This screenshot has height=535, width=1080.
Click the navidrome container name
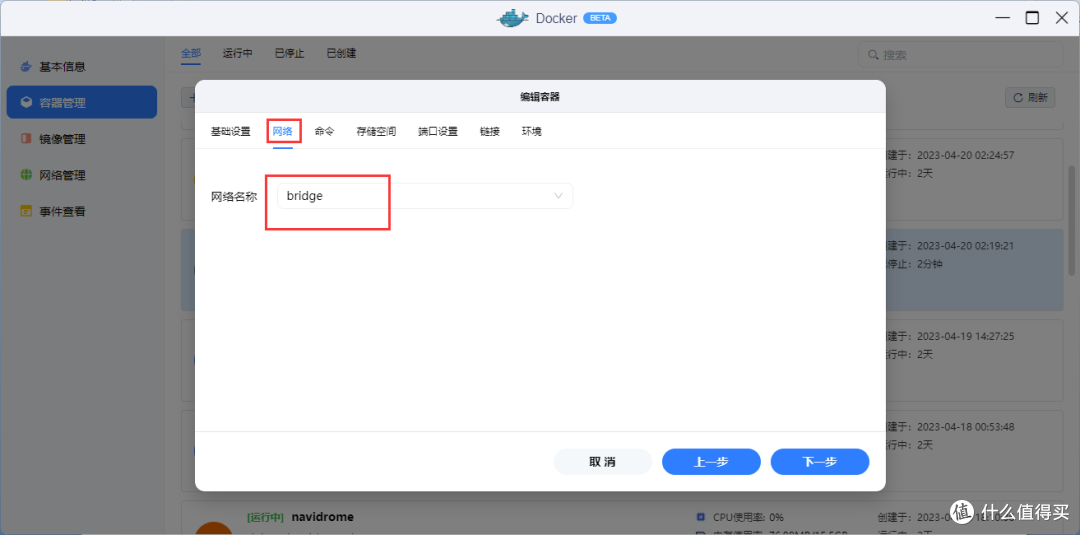[x=322, y=516]
